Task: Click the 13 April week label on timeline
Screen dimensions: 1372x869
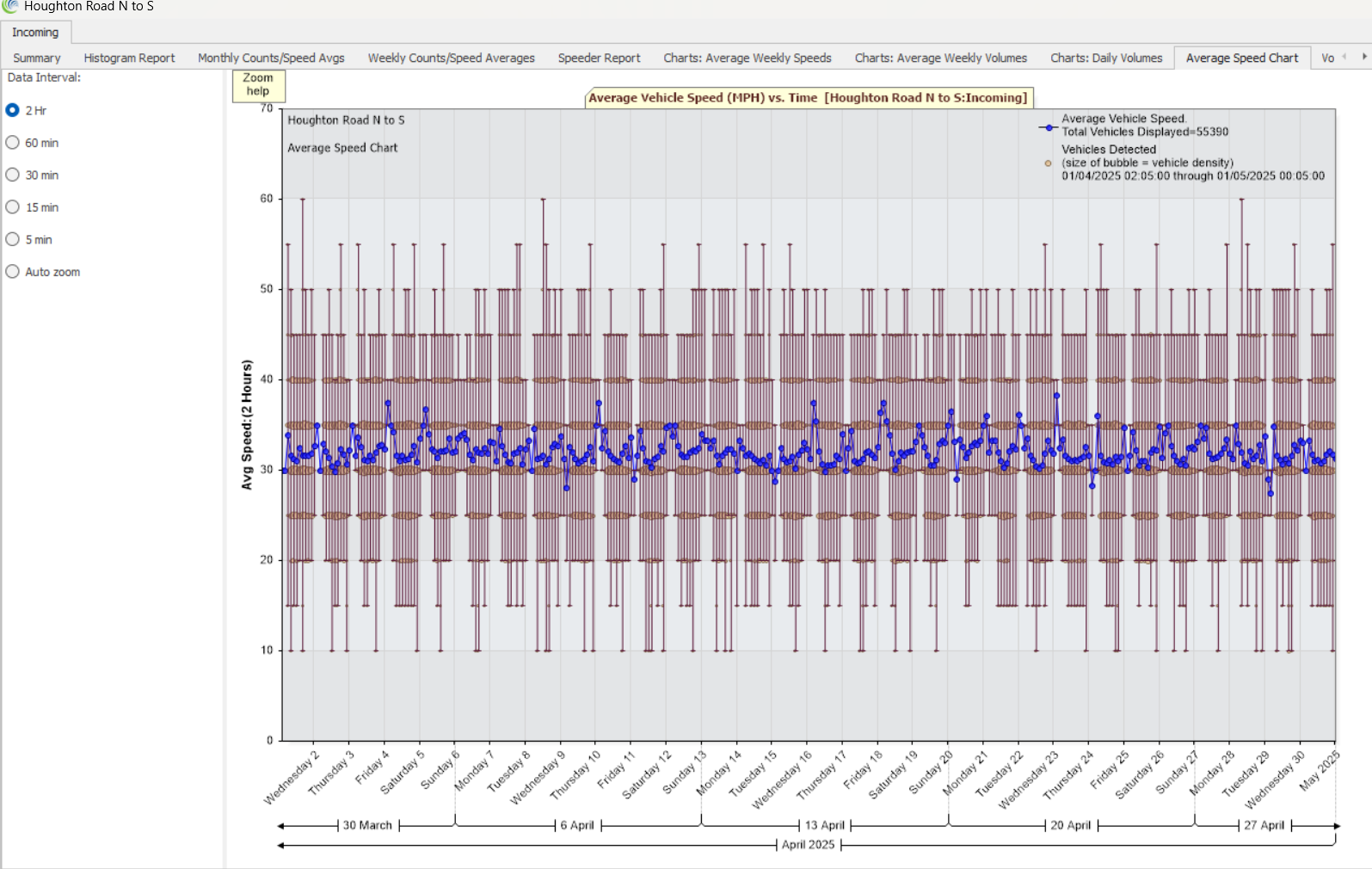Action: pyautogui.click(x=824, y=825)
